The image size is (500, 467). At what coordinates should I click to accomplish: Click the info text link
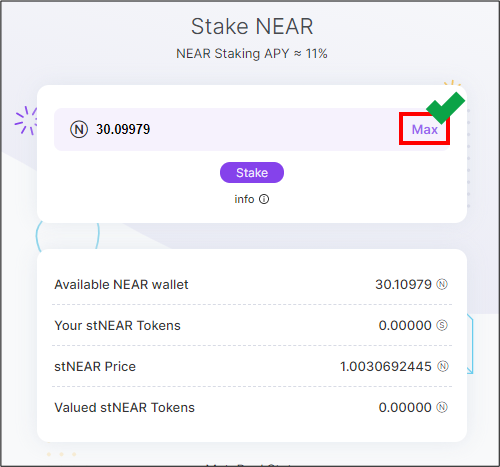[x=244, y=199]
